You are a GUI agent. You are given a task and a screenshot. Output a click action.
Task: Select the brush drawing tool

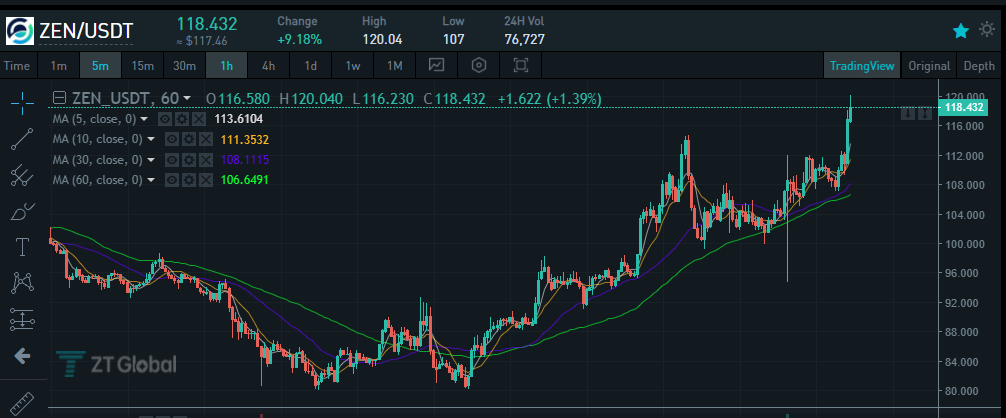pyautogui.click(x=23, y=211)
